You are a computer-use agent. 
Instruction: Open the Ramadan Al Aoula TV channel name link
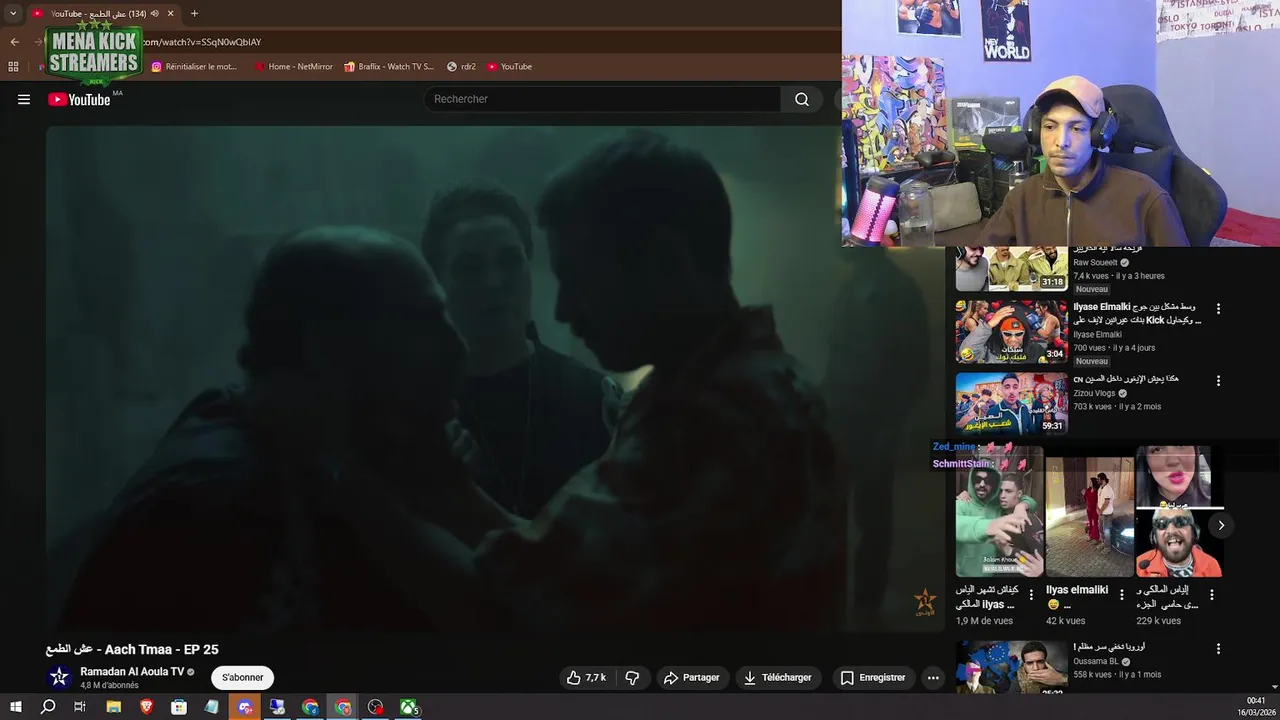[132, 672]
